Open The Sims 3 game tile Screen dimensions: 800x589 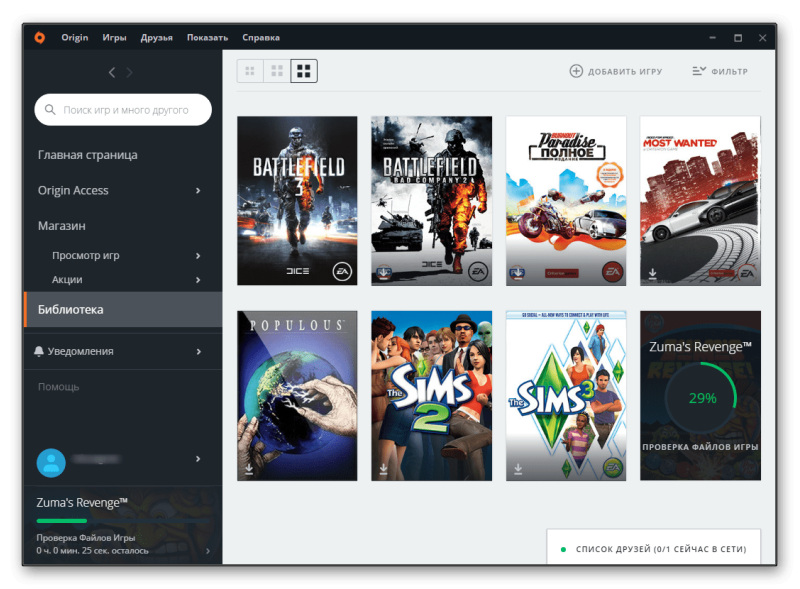point(566,396)
